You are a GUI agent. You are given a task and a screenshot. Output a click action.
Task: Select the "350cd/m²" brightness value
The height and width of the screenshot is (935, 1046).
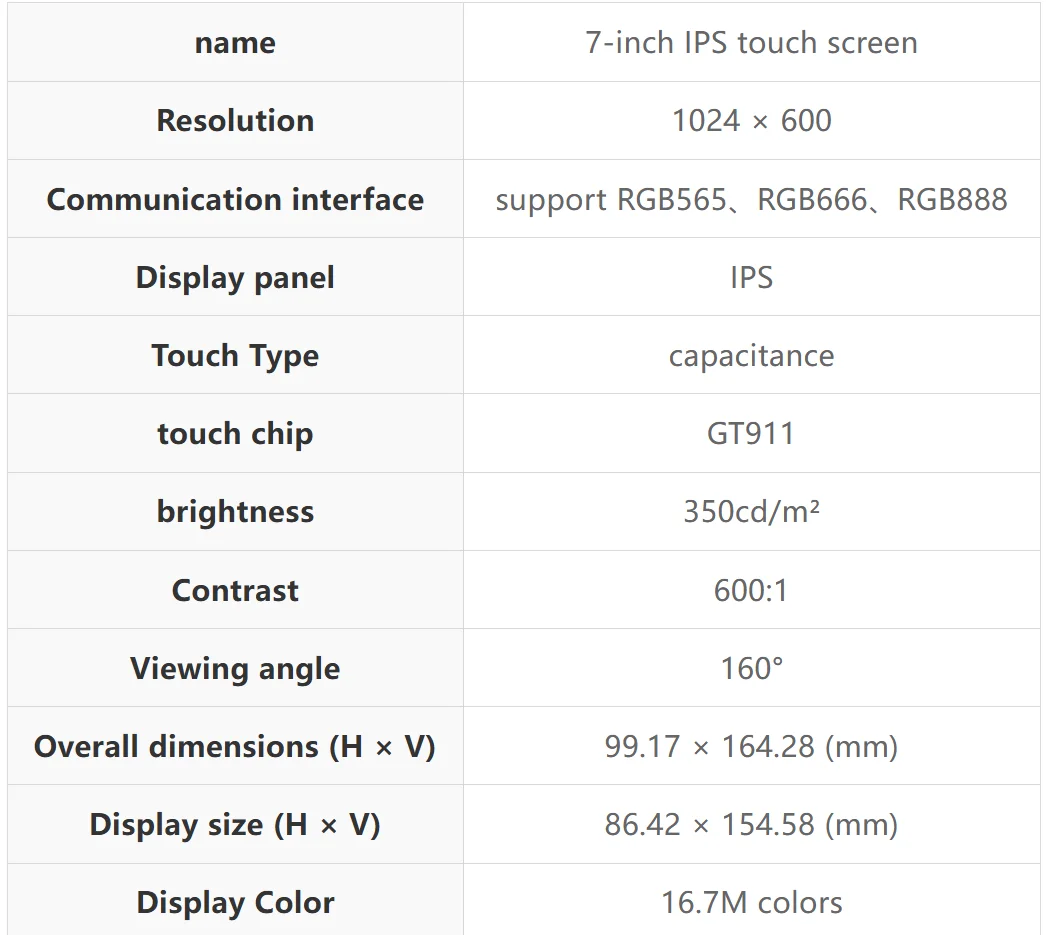(x=751, y=512)
